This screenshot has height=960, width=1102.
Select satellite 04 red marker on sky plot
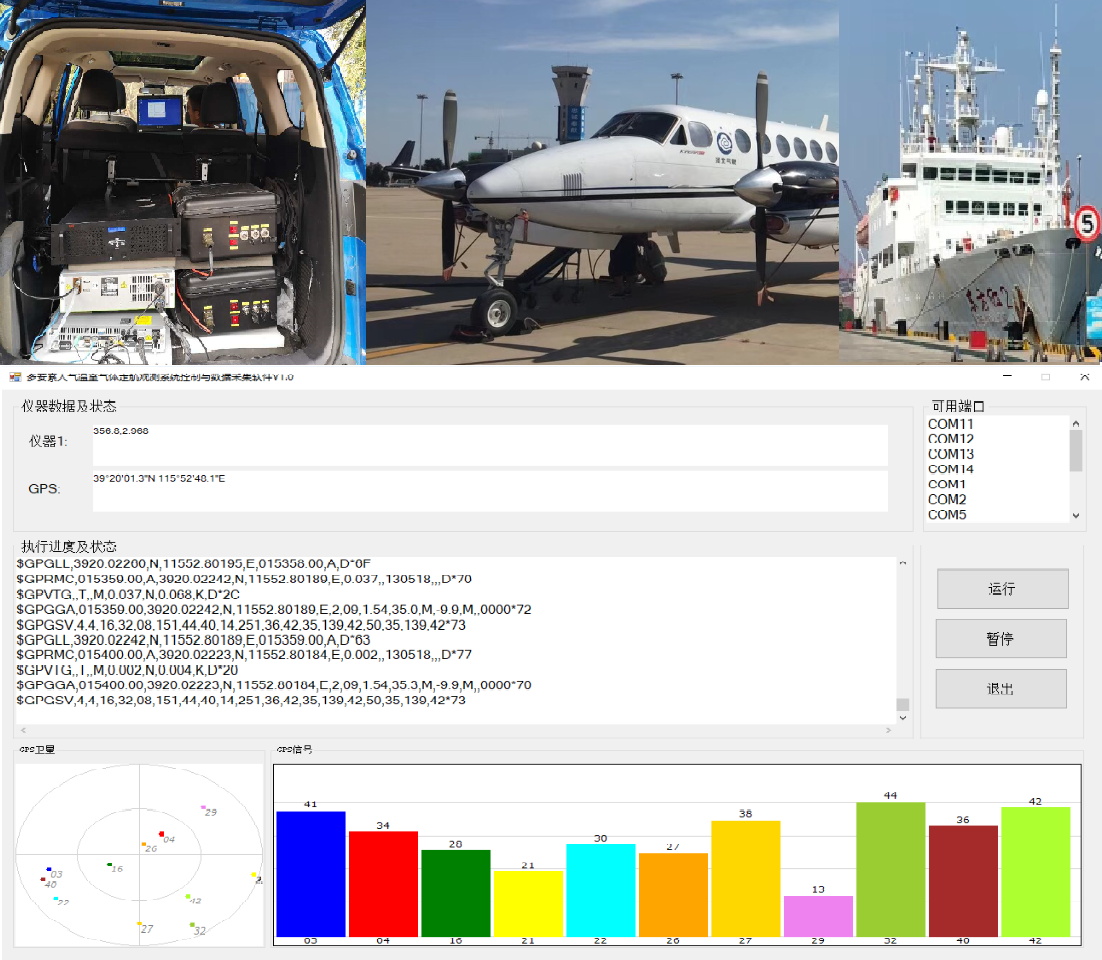161,834
